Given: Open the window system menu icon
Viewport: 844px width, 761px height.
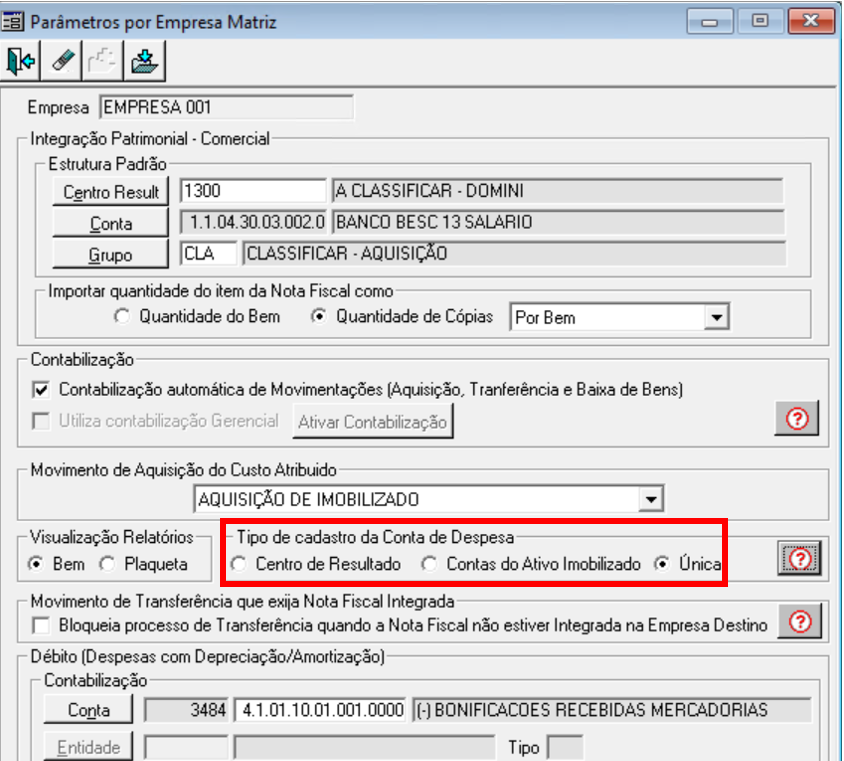Looking at the screenshot, I should click(x=12, y=22).
